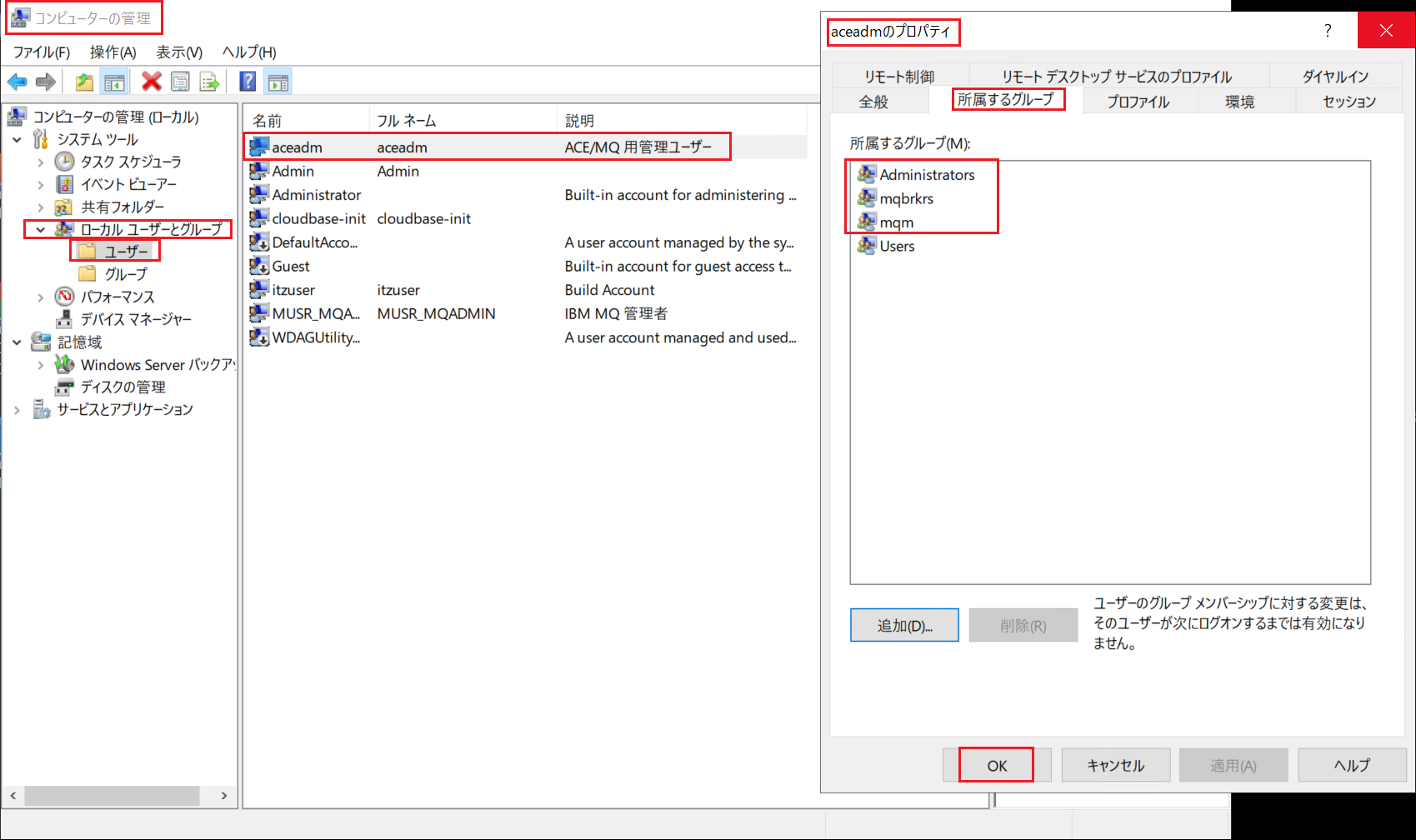Click the Administrators group icon

(867, 174)
